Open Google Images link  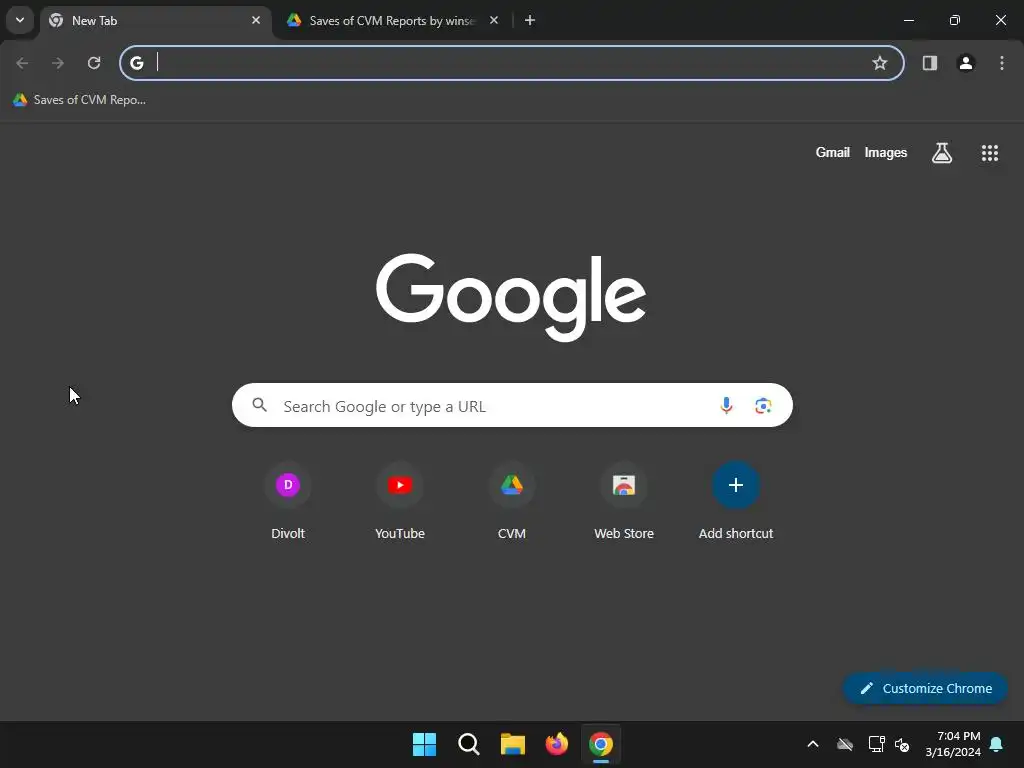pyautogui.click(x=886, y=152)
